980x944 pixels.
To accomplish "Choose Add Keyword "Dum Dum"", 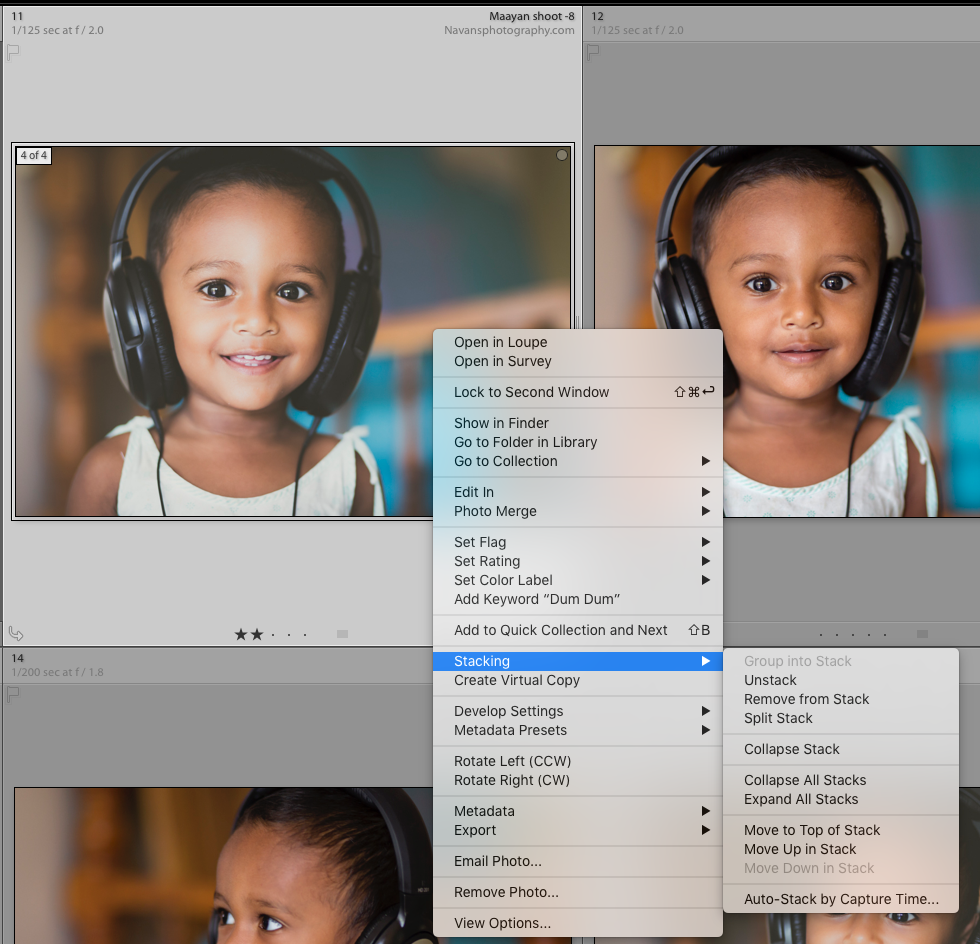I will (x=578, y=599).
